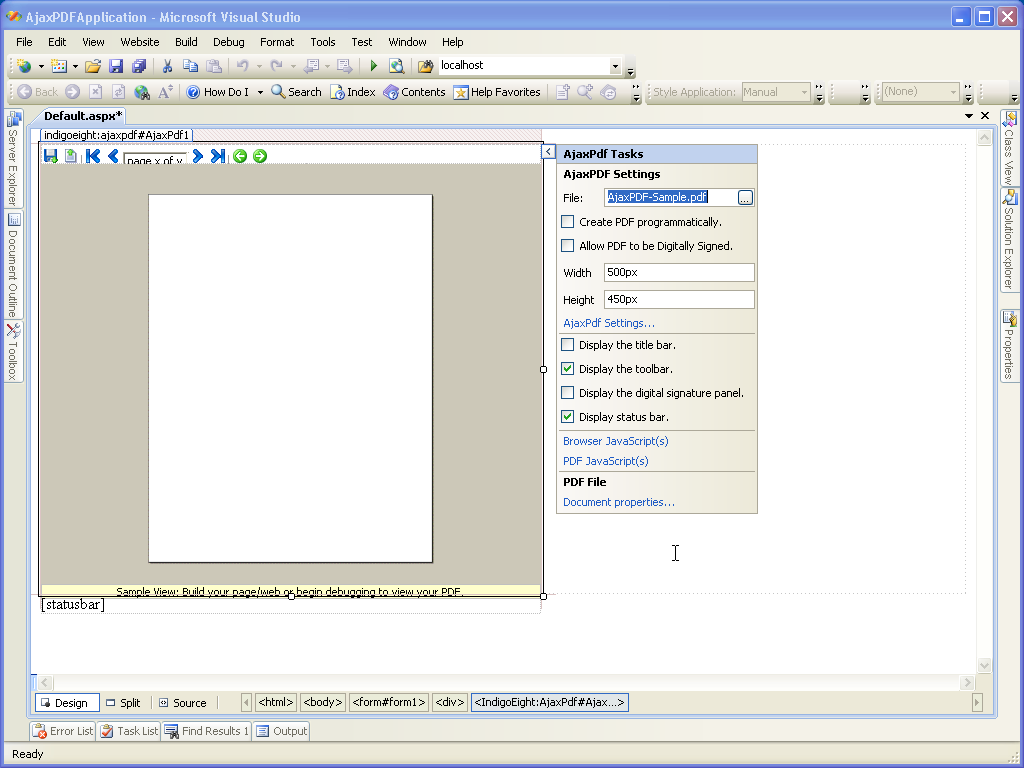
Task: Uncheck Display the toolbar option
Action: 568,369
